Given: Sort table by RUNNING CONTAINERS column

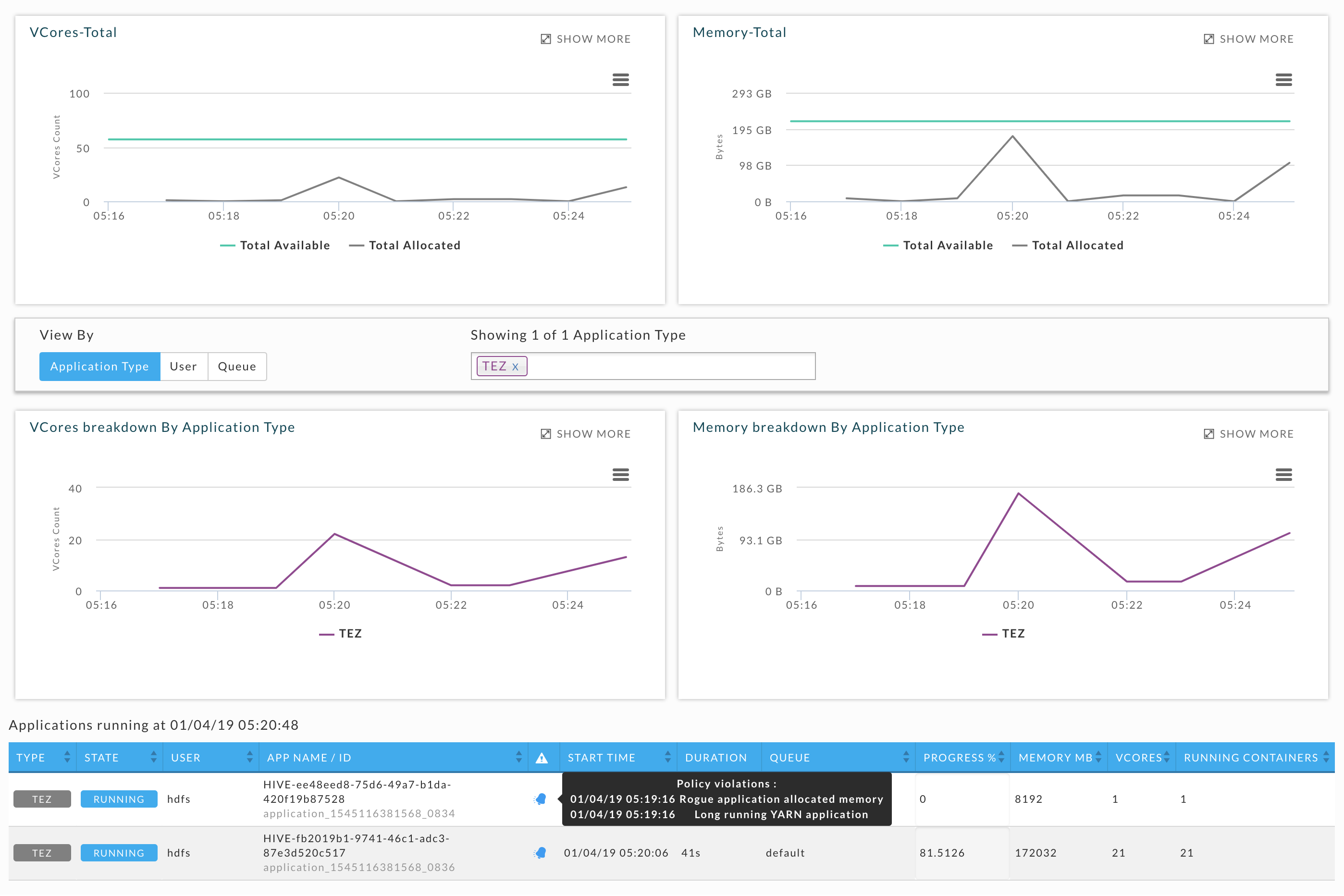Looking at the screenshot, I should pyautogui.click(x=1255, y=757).
